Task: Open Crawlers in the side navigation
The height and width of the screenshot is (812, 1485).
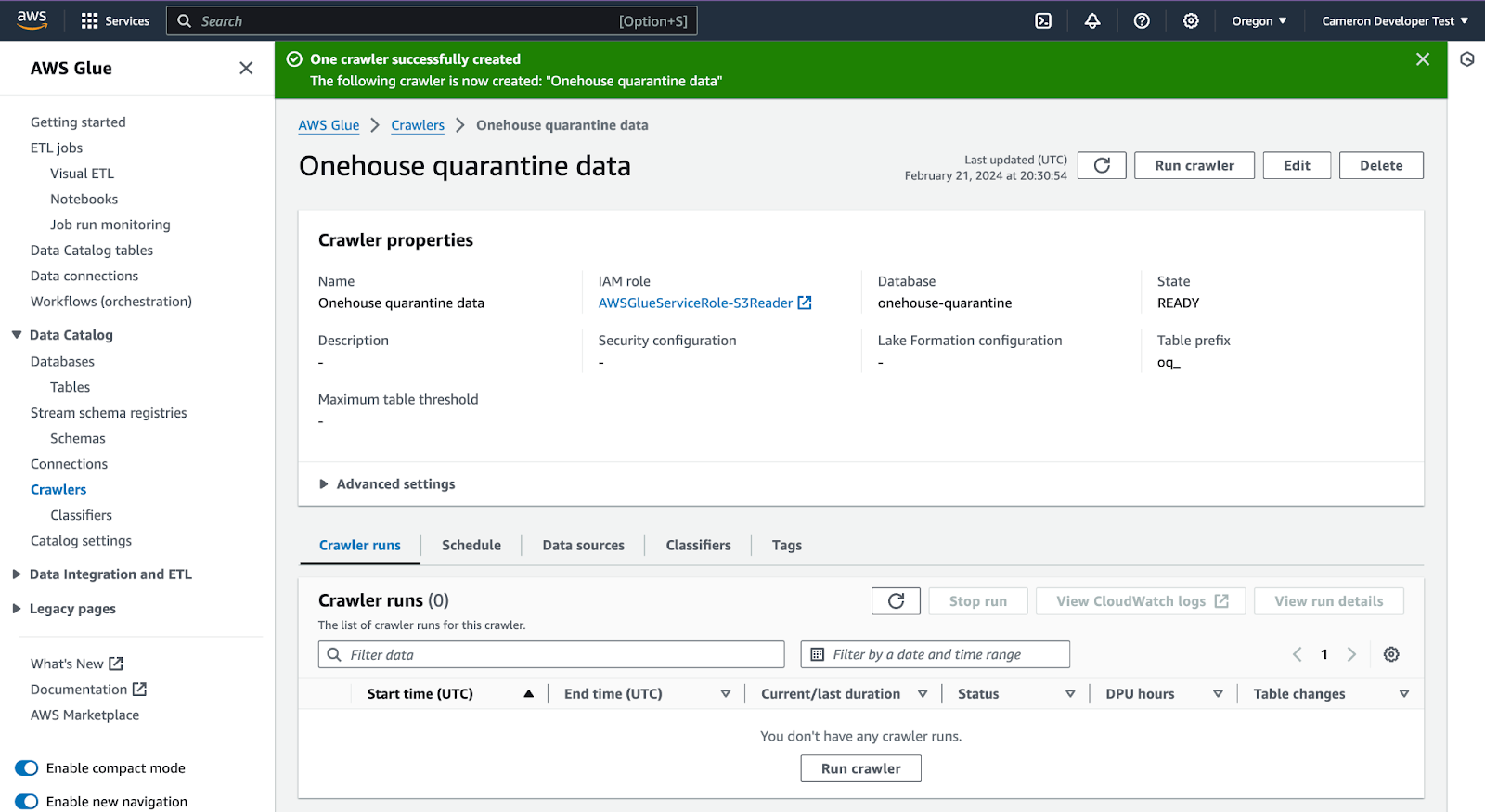Action: pyautogui.click(x=58, y=490)
